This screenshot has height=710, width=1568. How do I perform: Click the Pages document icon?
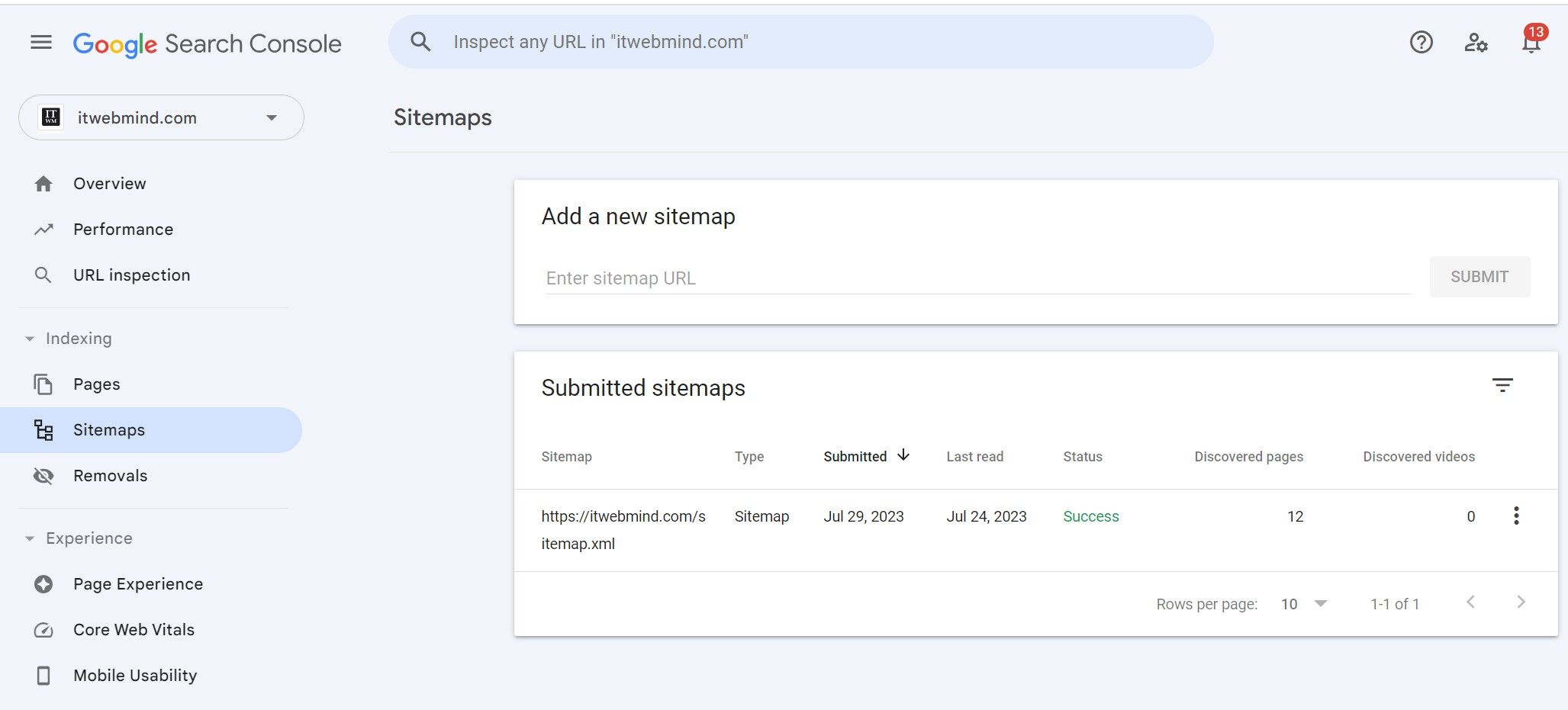click(43, 384)
